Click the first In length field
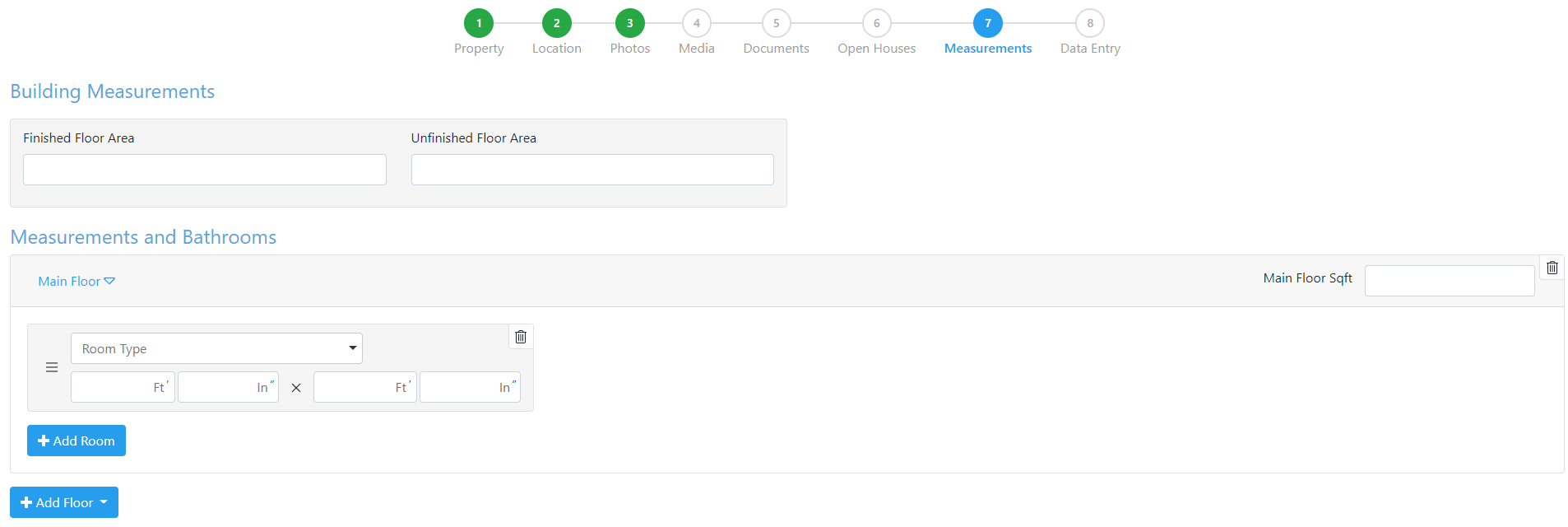Viewport: 1568px width, 527px height. (228, 387)
